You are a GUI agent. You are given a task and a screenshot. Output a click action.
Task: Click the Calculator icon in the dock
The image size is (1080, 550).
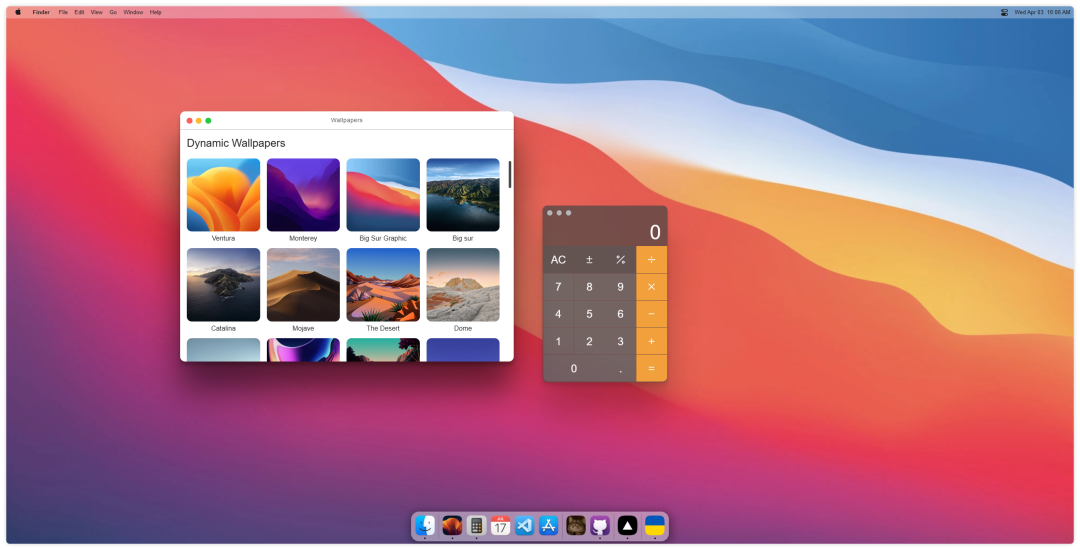[x=476, y=525]
